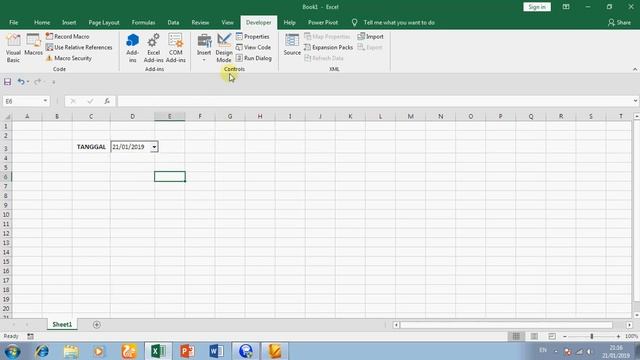Expand the formula bar

coord(636,101)
